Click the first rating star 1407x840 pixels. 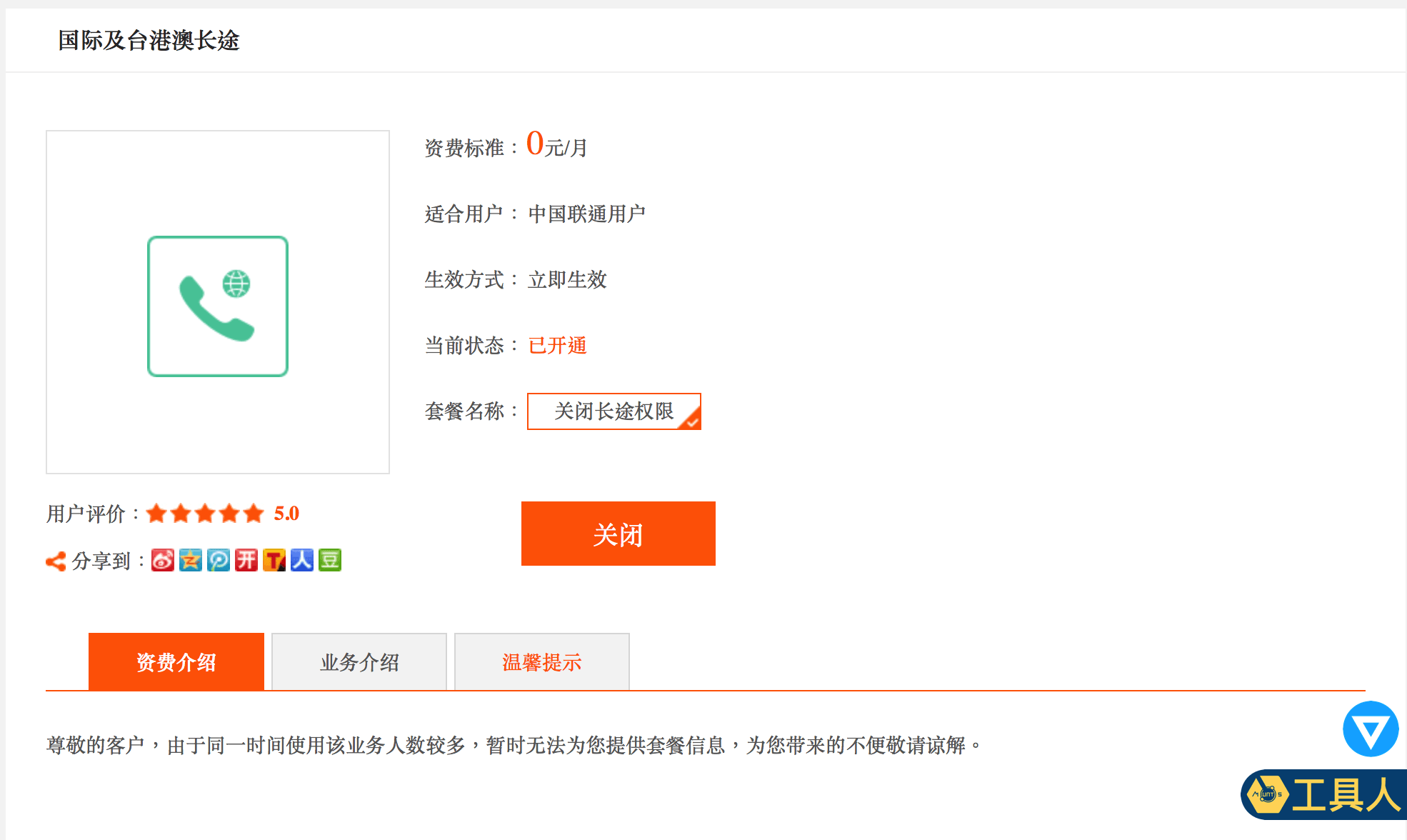coord(156,514)
